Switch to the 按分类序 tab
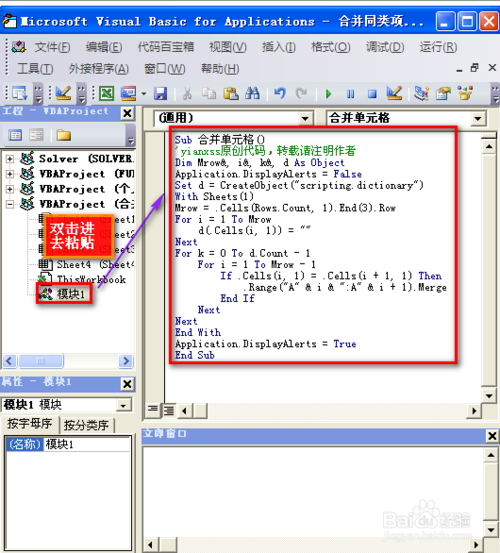Screen dimensions: 500x553 point(86,425)
